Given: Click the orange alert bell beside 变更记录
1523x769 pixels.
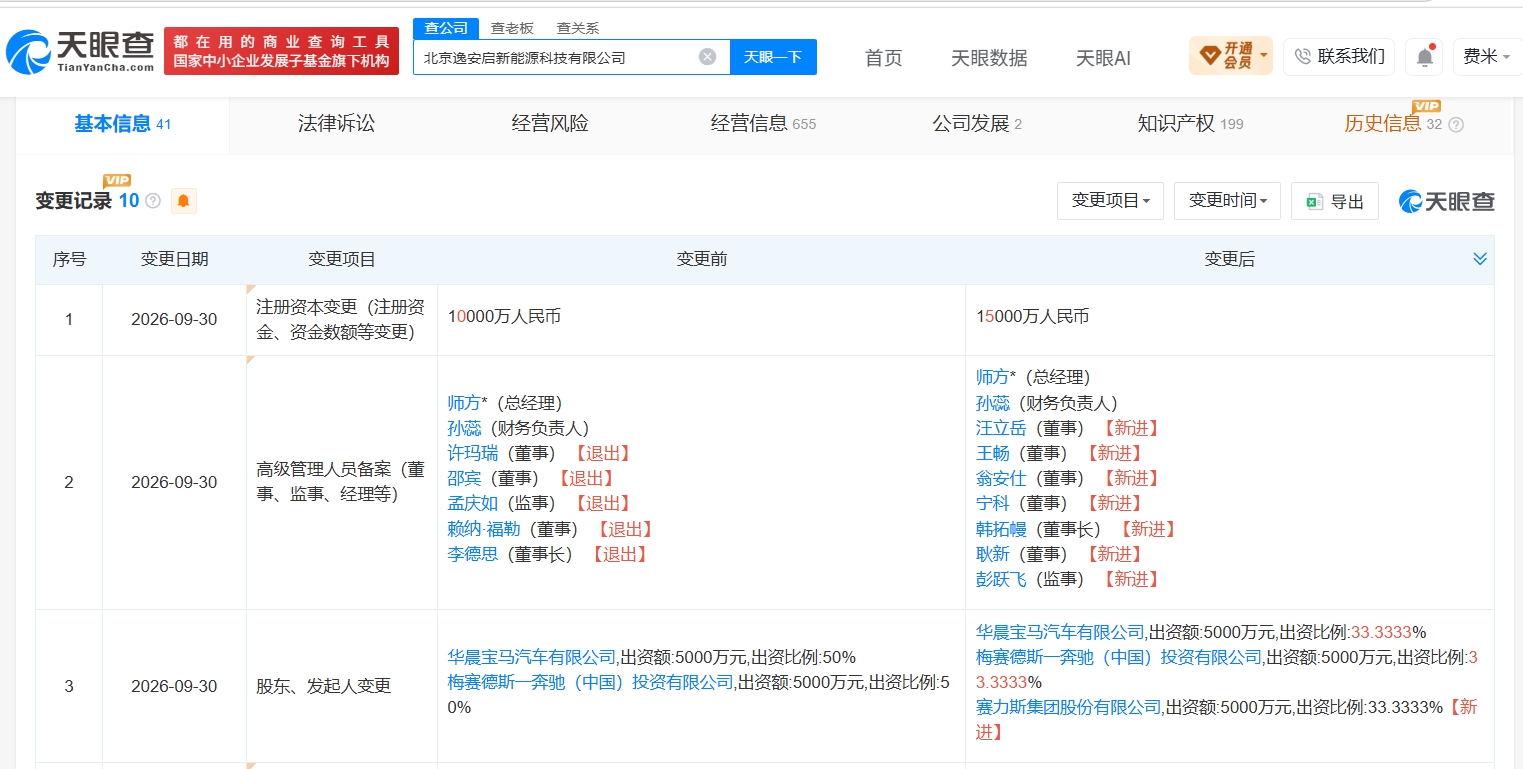Looking at the screenshot, I should coord(183,201).
